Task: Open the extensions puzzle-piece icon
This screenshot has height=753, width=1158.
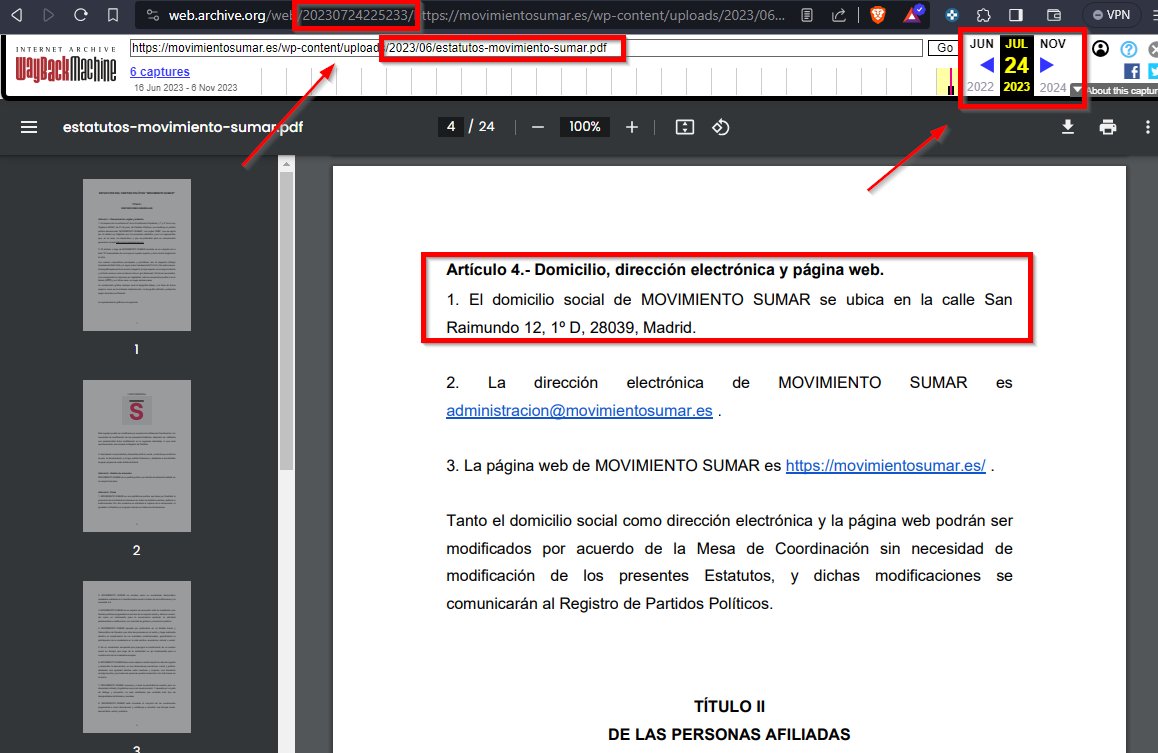Action: pyautogui.click(x=984, y=15)
